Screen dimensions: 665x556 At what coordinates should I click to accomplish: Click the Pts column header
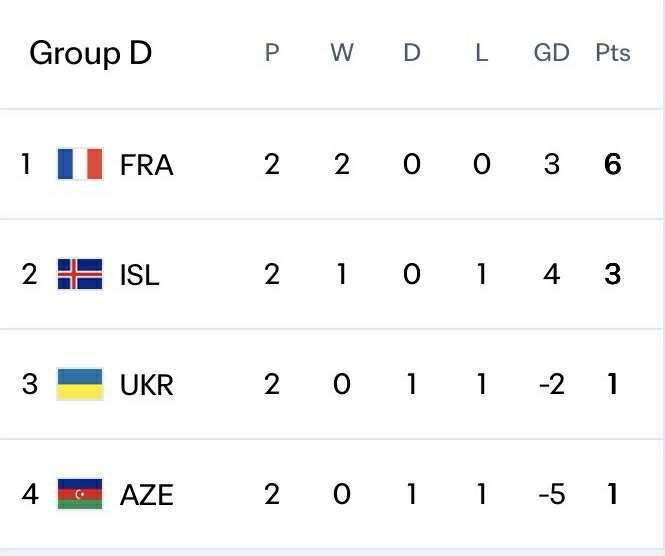612,53
